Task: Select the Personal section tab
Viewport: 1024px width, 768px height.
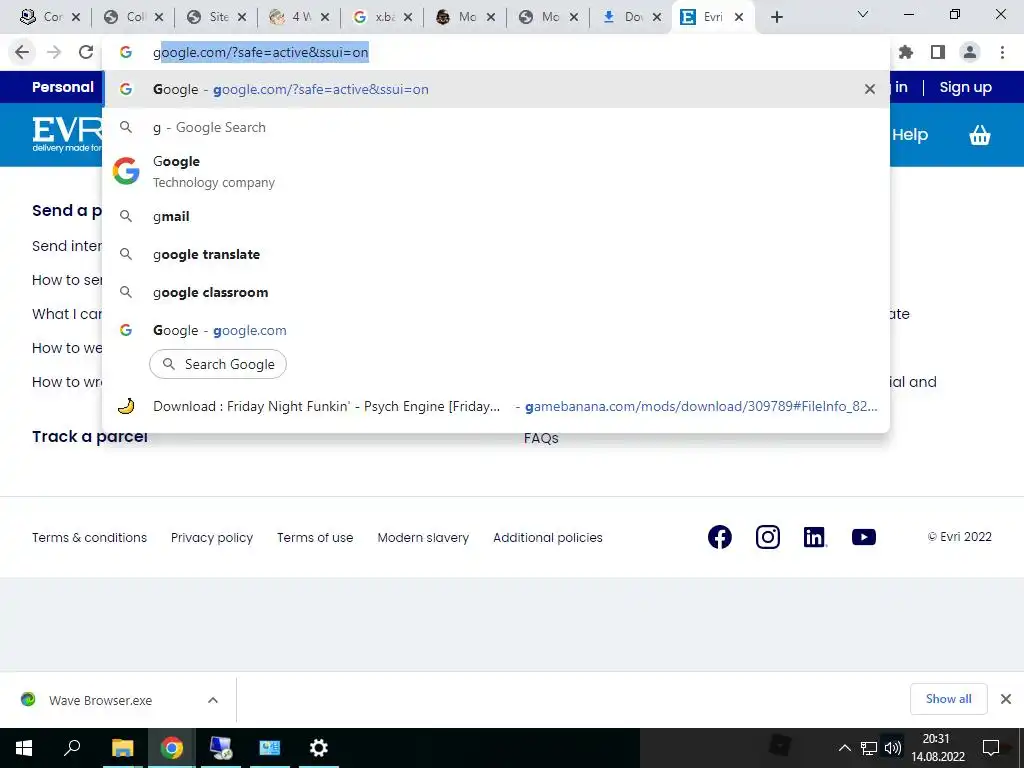Action: coord(63,87)
